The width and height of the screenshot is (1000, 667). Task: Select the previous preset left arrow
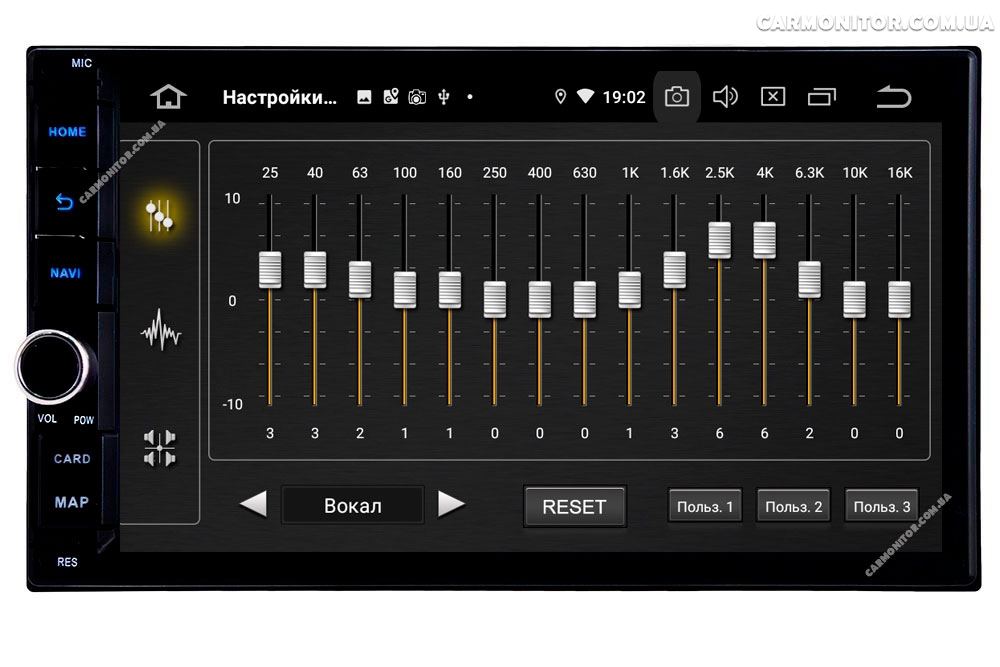click(x=253, y=504)
